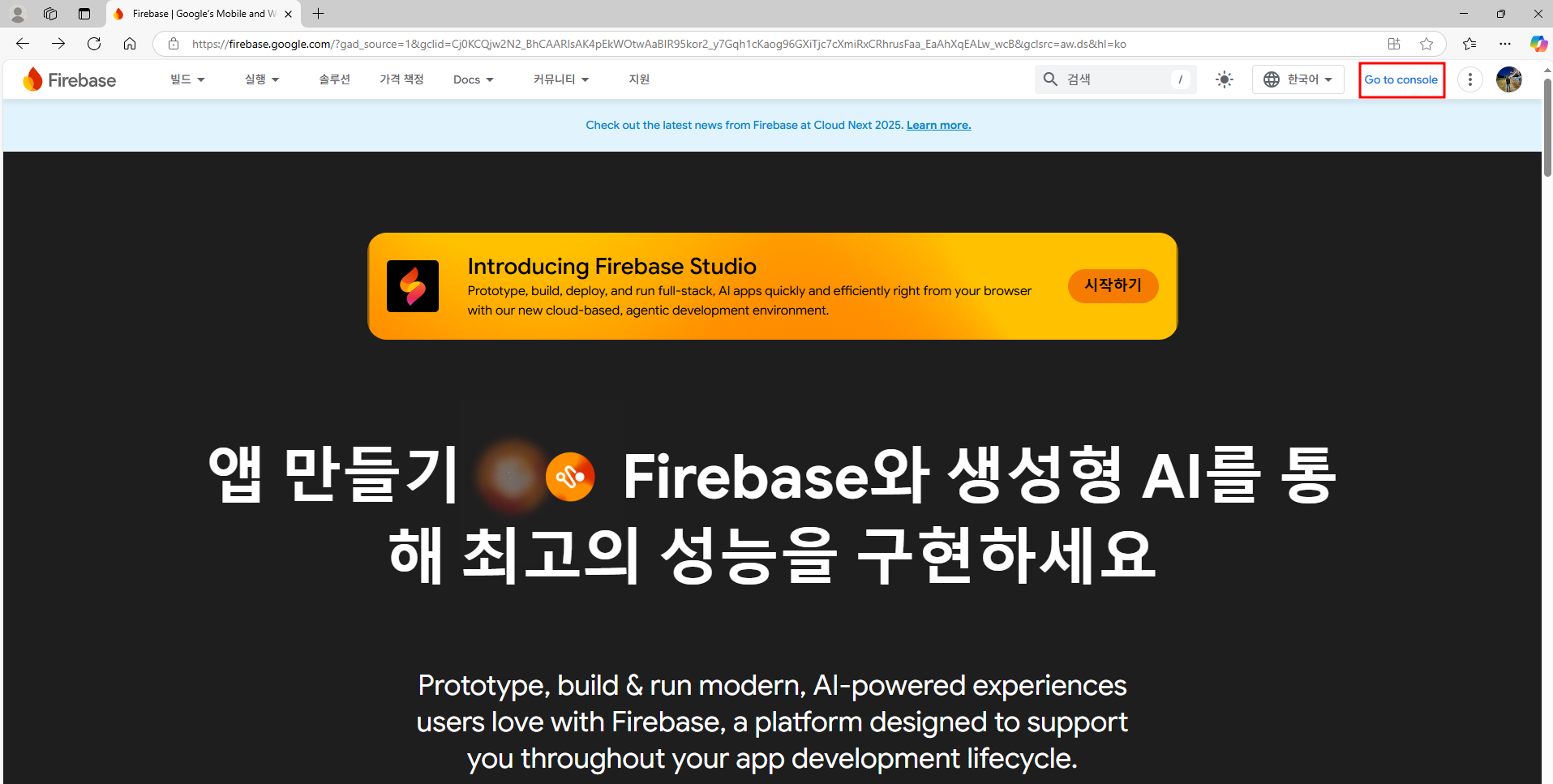Image resolution: width=1553 pixels, height=784 pixels.
Task: Click the Firebase flame logo
Action: point(32,79)
